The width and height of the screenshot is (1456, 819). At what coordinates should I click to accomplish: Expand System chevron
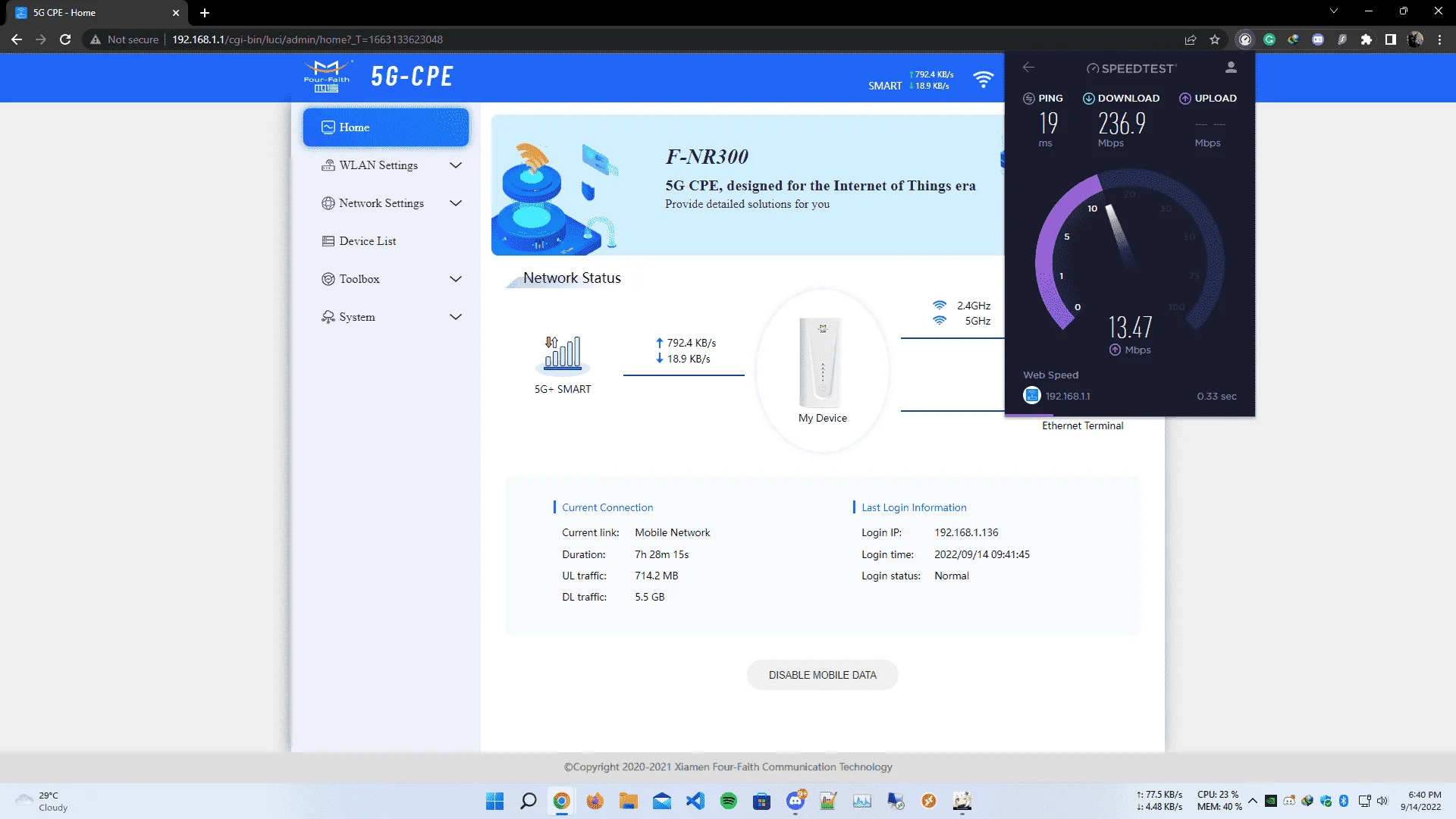point(456,317)
